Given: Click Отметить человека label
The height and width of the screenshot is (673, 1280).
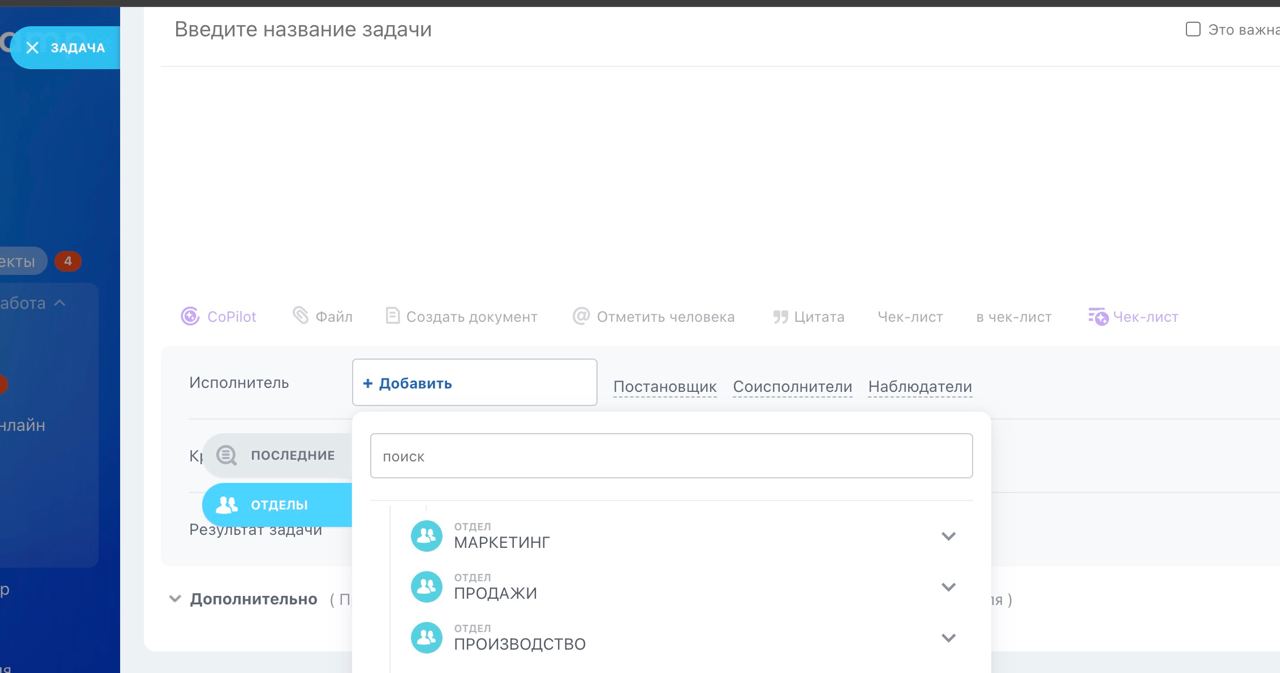Looking at the screenshot, I should (x=666, y=317).
